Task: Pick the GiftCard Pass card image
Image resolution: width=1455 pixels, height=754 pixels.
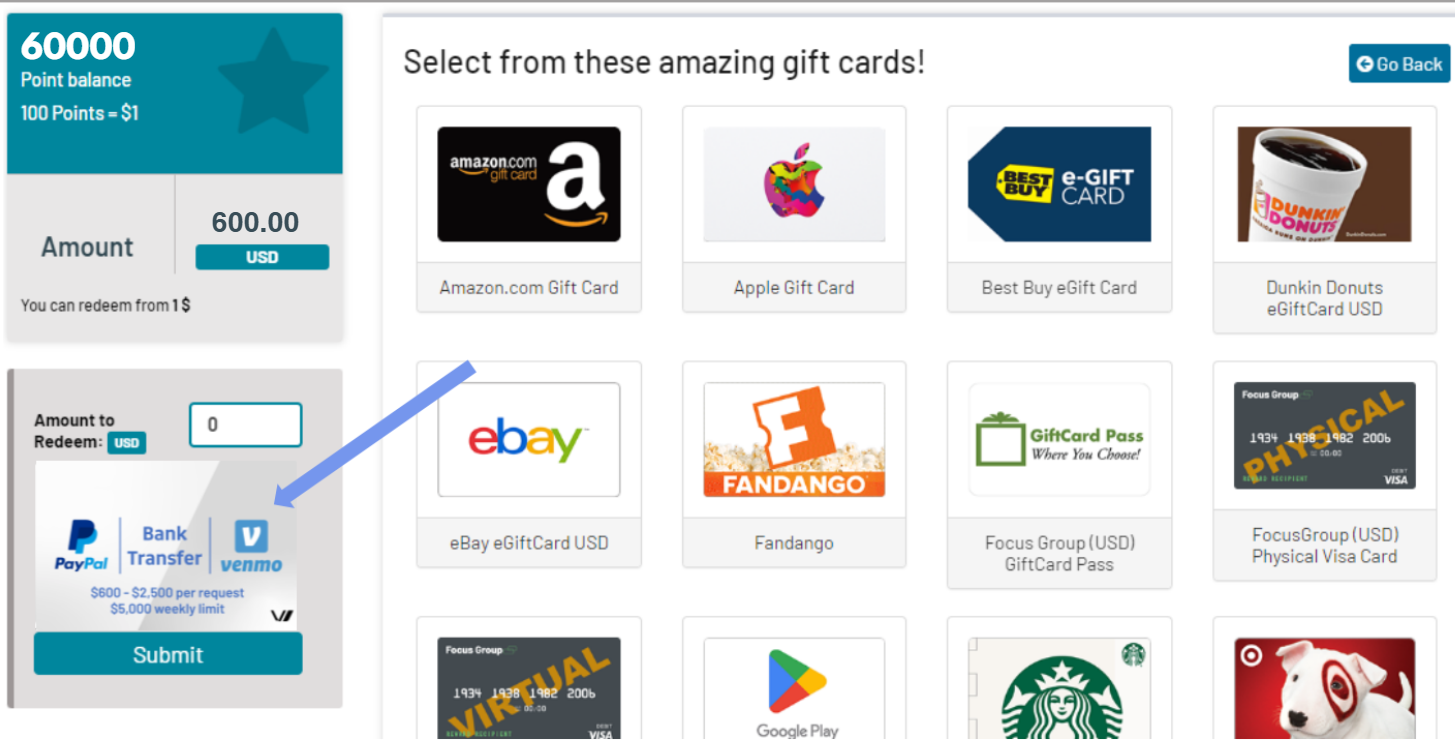Action: [1059, 440]
